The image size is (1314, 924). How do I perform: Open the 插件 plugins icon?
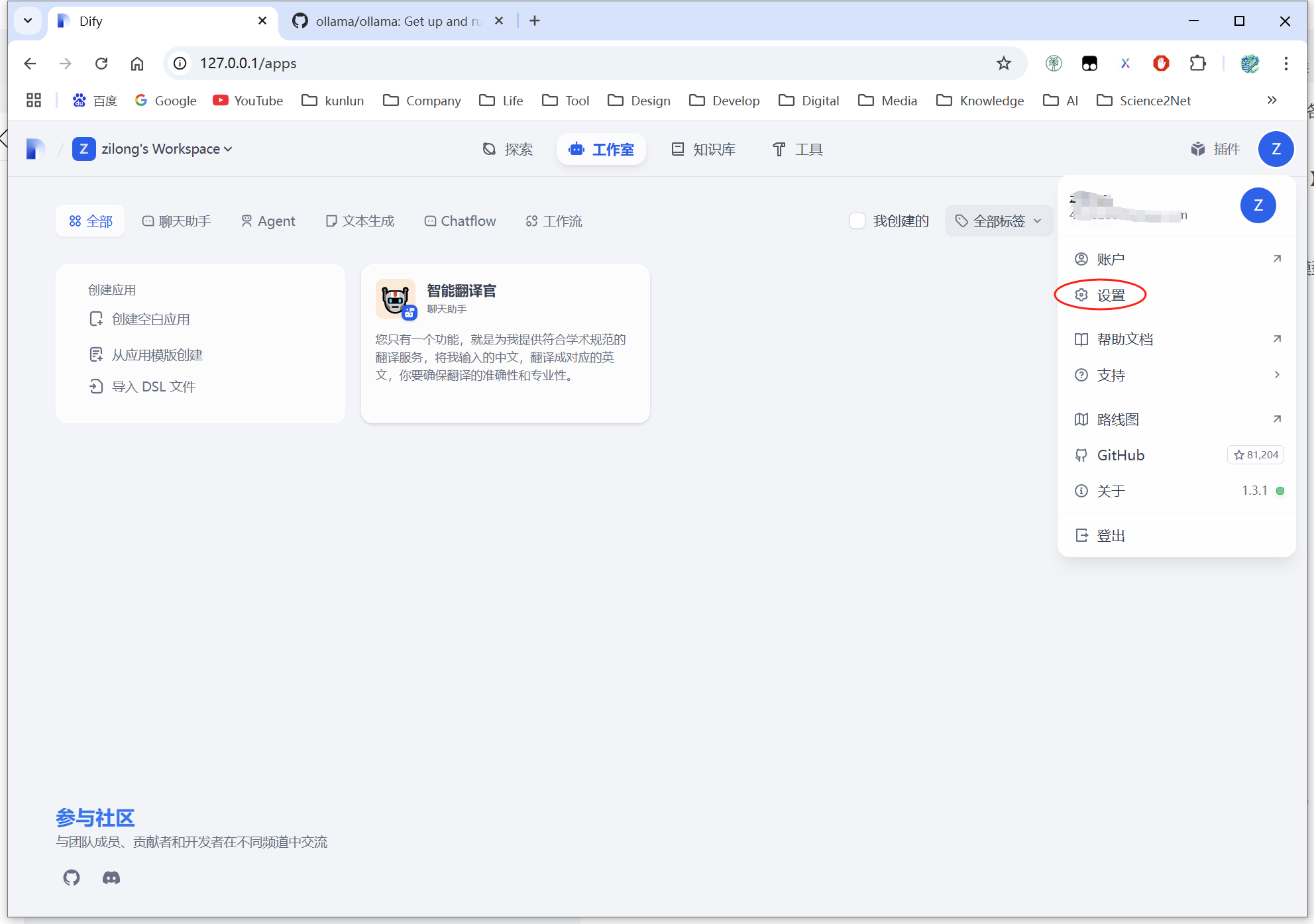coord(1197,149)
